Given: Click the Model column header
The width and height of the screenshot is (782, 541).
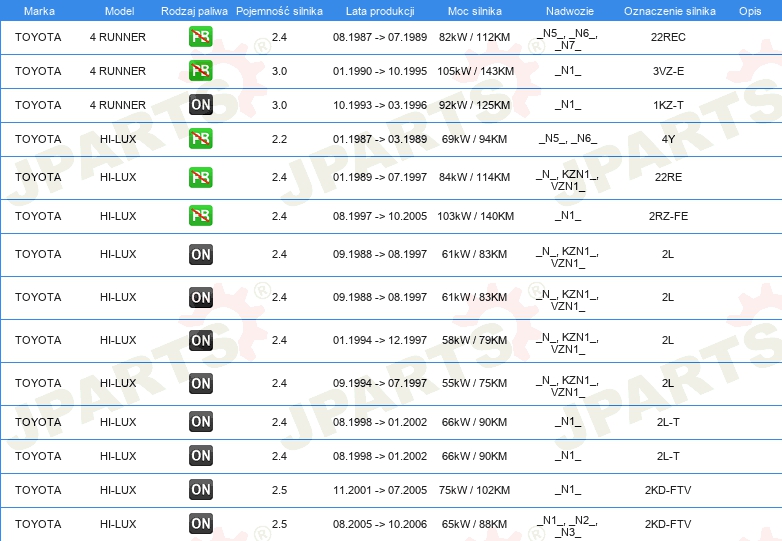Looking at the screenshot, I should (119, 11).
